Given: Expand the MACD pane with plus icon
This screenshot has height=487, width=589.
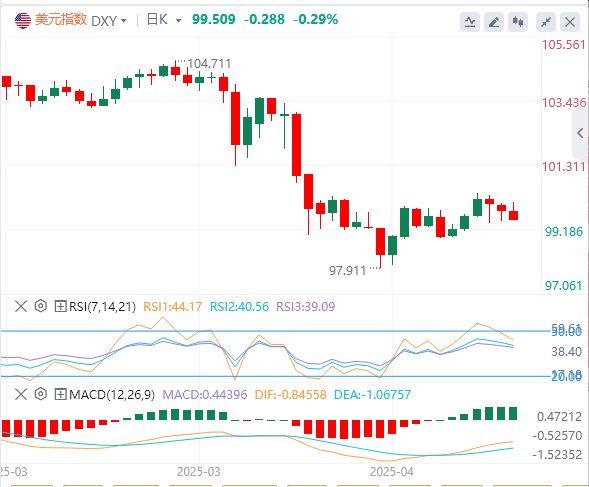Looking at the screenshot, I should tap(60, 395).
